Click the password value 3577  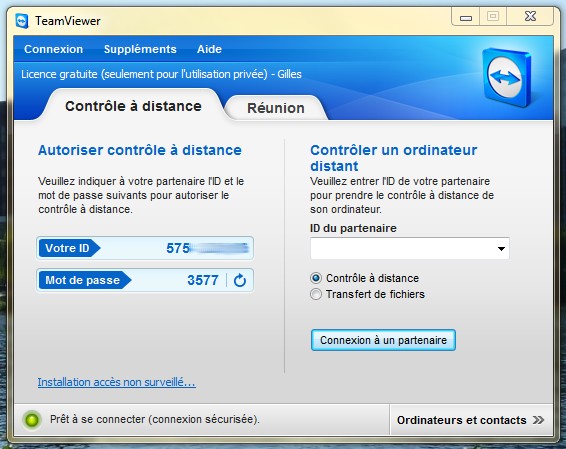[x=203, y=280]
